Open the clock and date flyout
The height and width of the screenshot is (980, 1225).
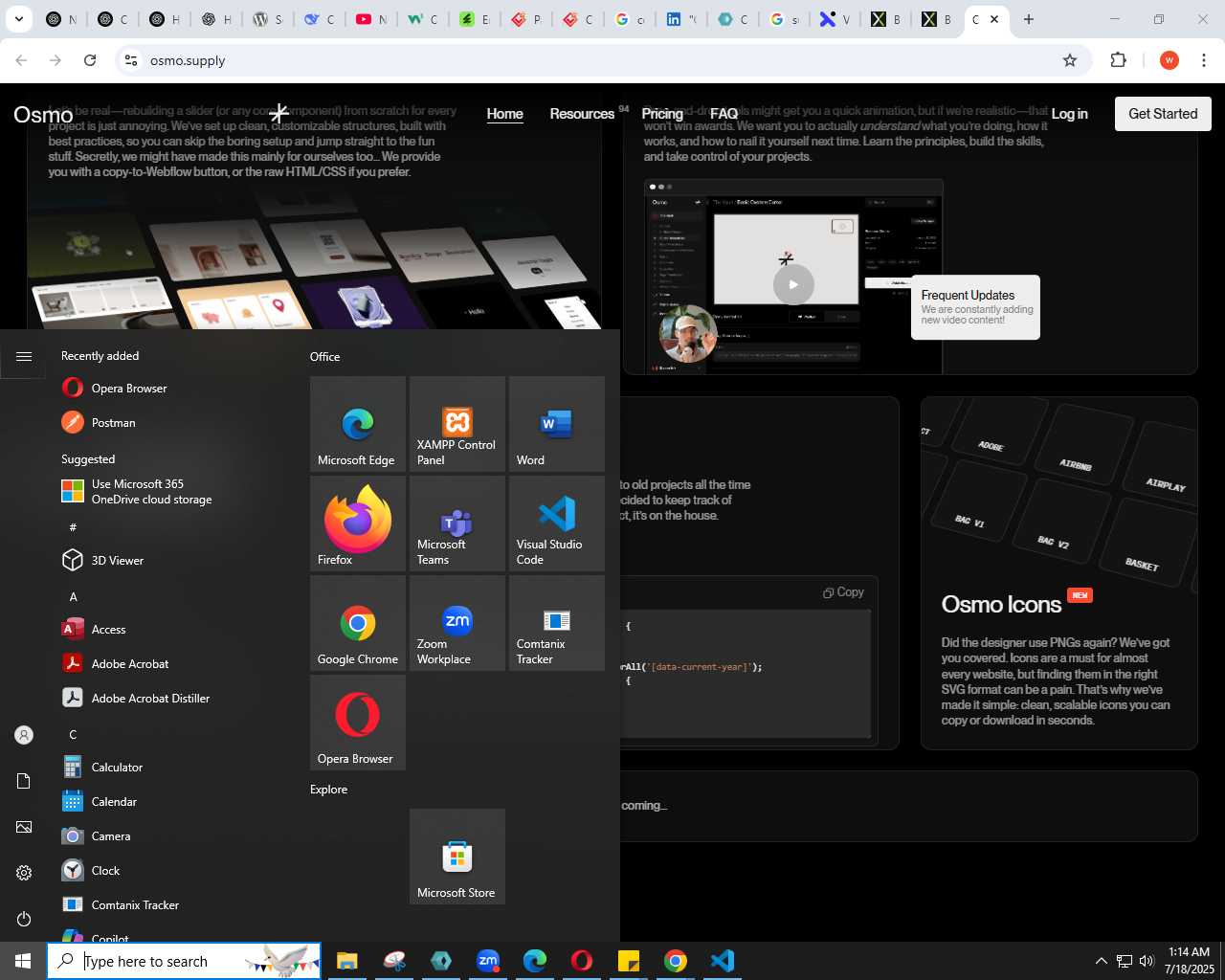click(1190, 961)
